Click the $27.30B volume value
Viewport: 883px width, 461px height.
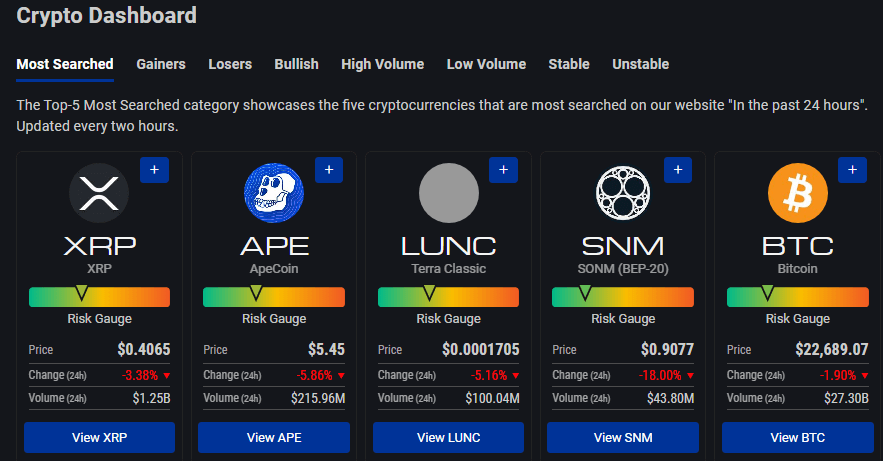point(846,399)
